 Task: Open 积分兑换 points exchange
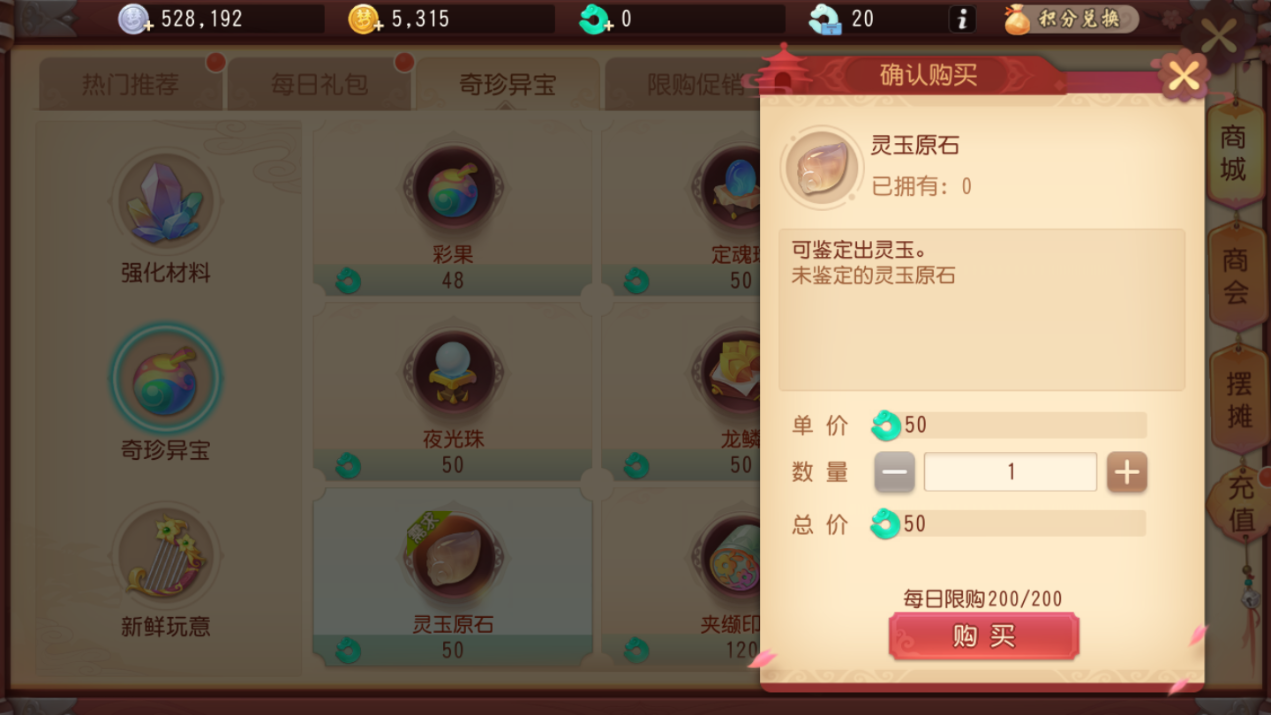point(1070,19)
